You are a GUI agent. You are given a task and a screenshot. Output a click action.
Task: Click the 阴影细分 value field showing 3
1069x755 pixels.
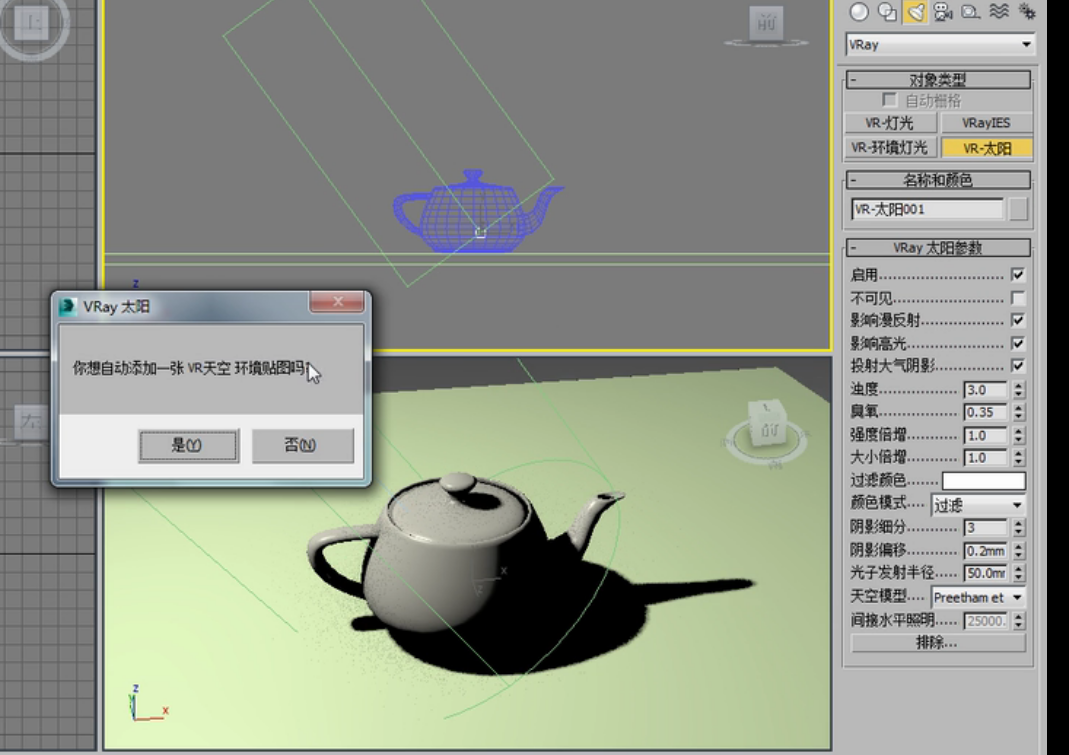click(x=985, y=528)
